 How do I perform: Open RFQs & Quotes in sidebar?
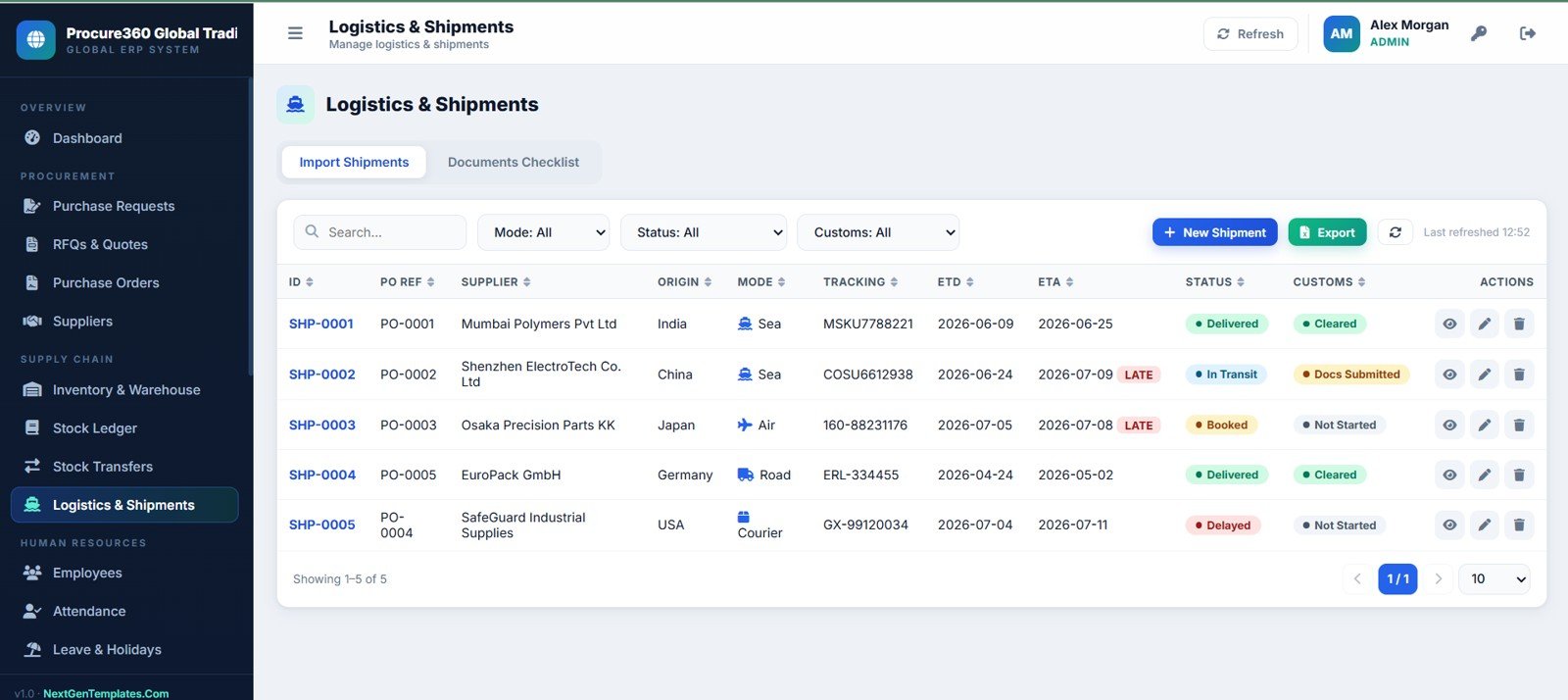click(125, 244)
